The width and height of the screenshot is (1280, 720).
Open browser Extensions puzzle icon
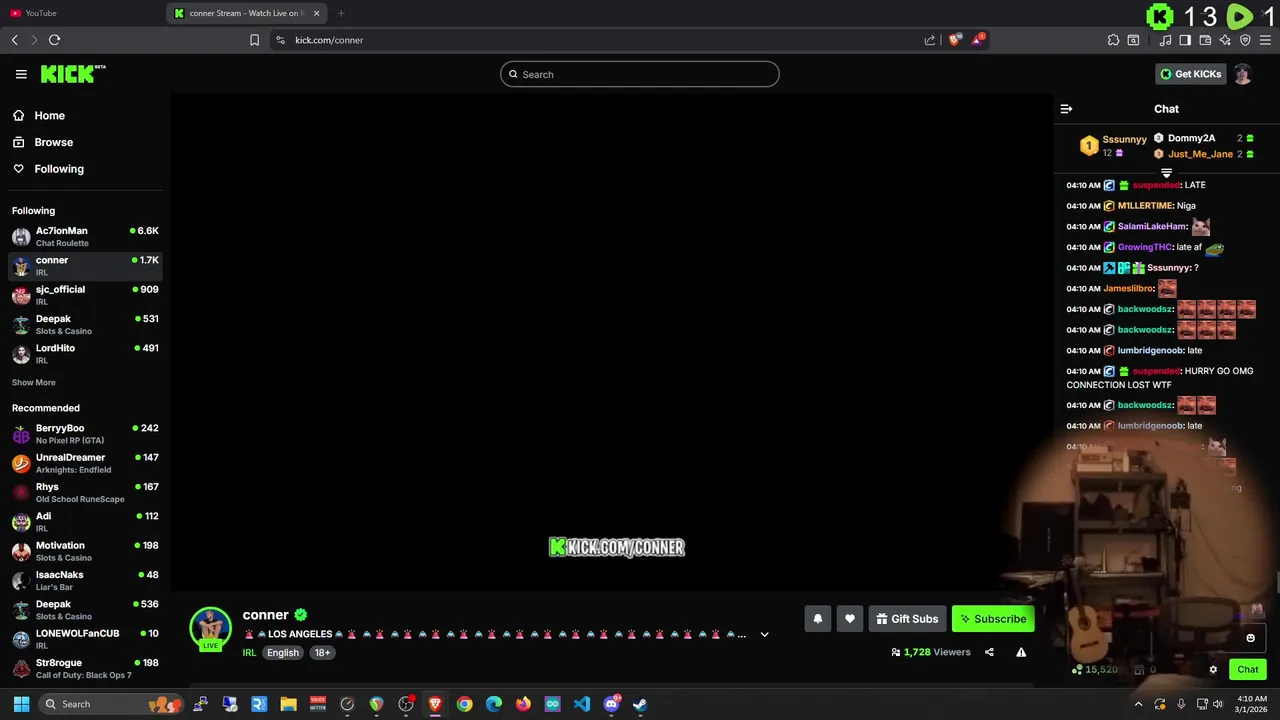coord(1113,40)
